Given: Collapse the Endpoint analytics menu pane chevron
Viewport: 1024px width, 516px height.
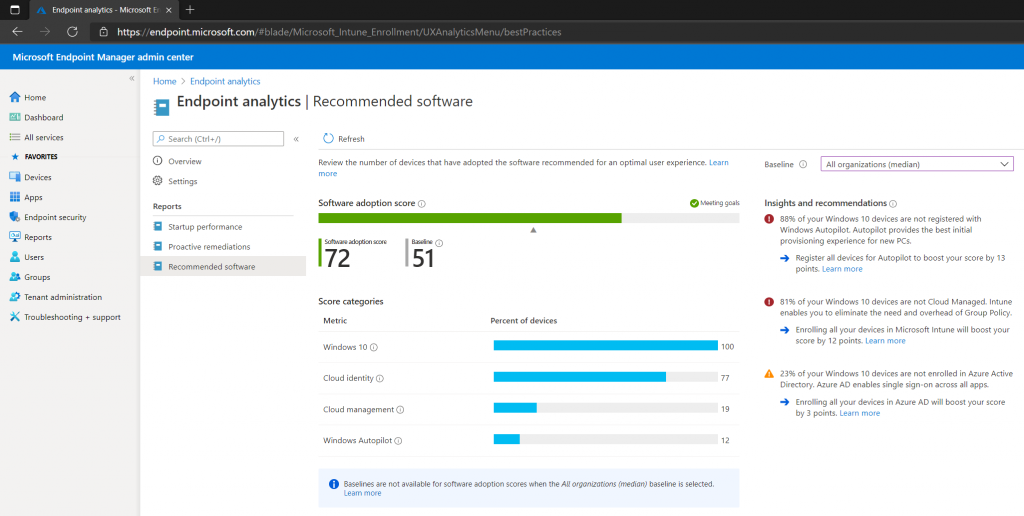Looking at the screenshot, I should 296,139.
